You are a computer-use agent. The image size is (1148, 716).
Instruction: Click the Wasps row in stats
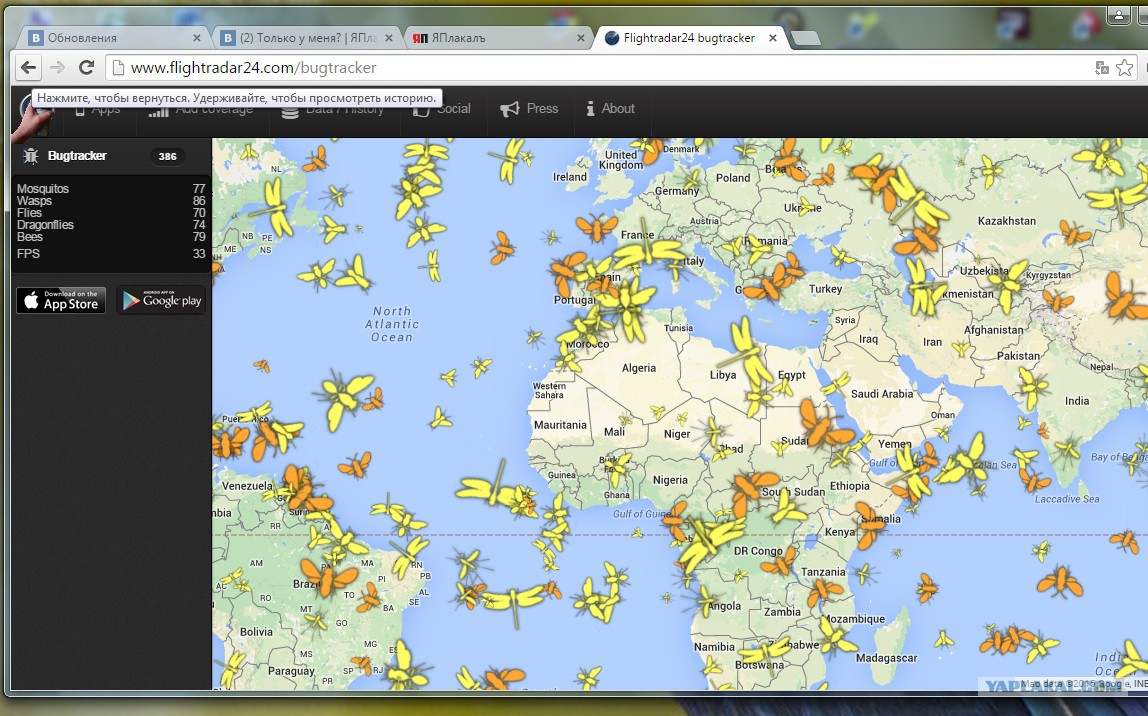111,201
